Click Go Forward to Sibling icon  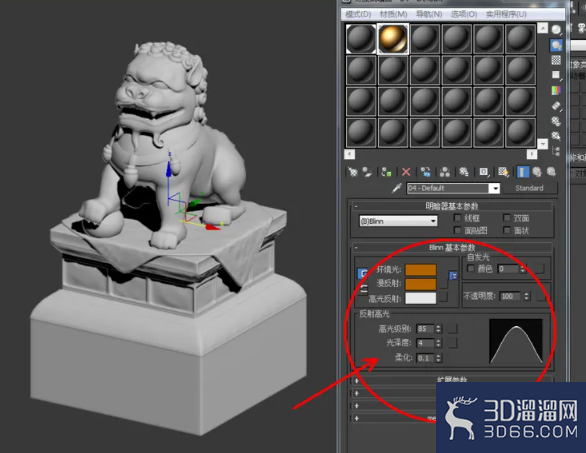point(551,172)
